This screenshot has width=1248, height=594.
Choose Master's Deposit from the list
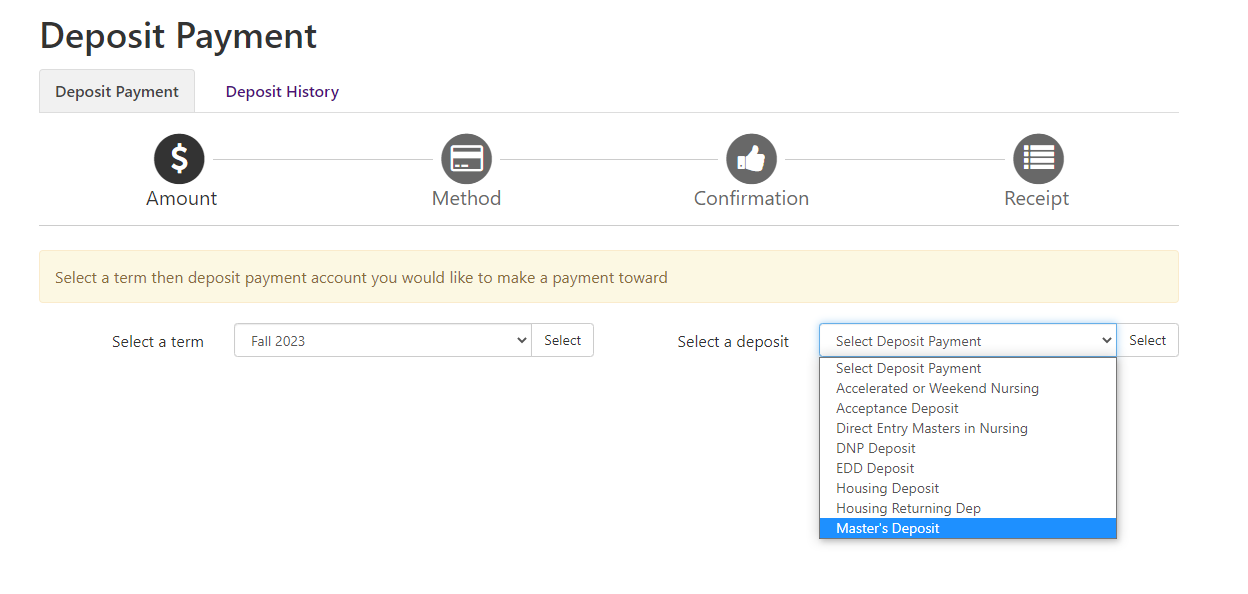point(968,528)
